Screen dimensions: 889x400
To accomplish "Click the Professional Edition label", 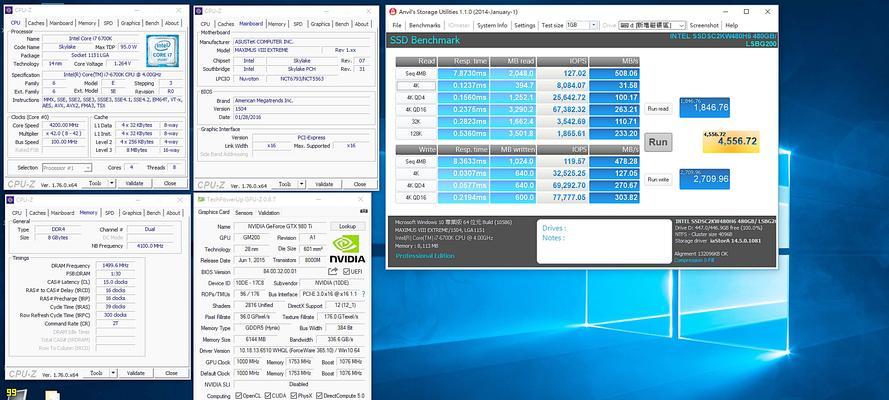I will click(425, 256).
